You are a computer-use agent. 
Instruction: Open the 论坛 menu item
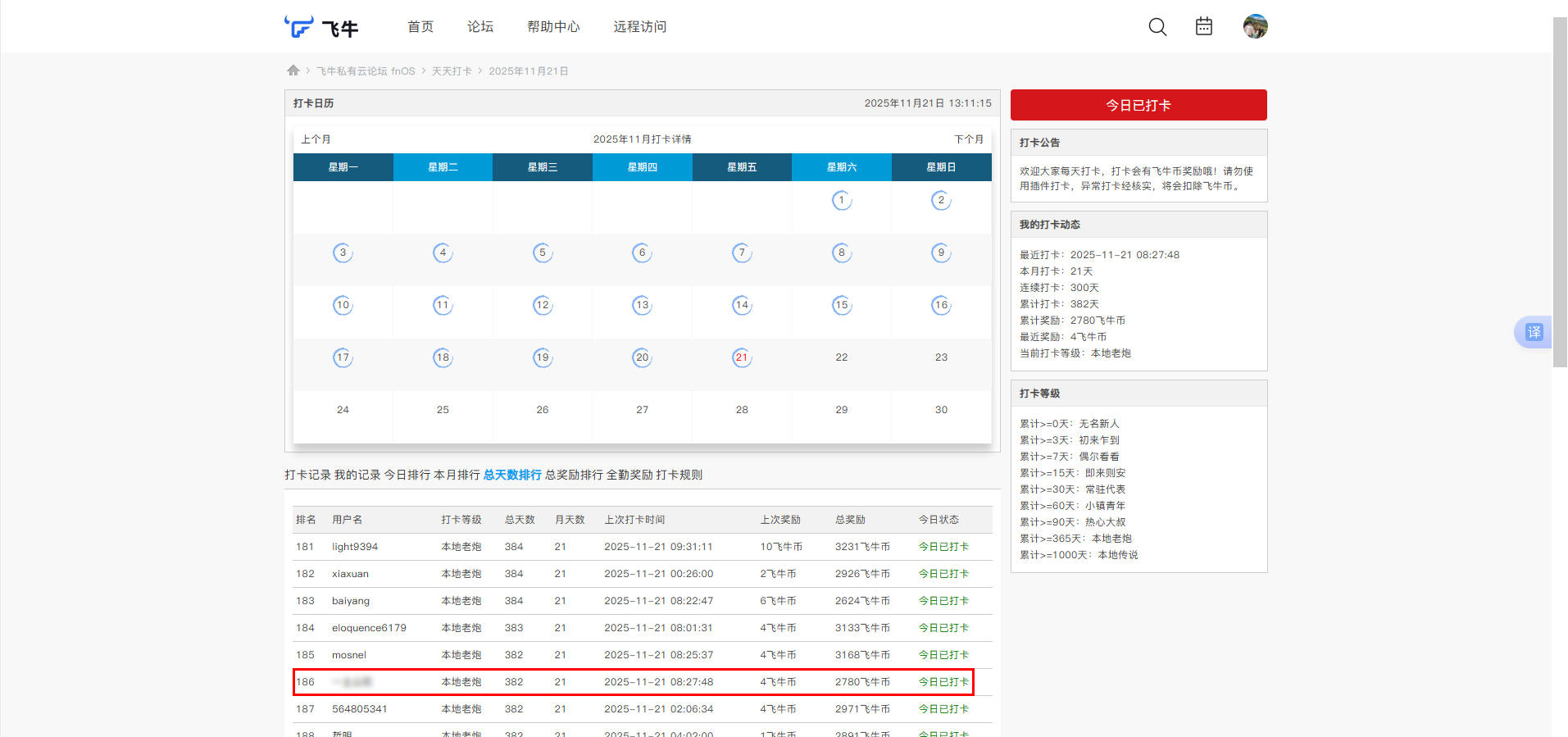click(x=480, y=27)
